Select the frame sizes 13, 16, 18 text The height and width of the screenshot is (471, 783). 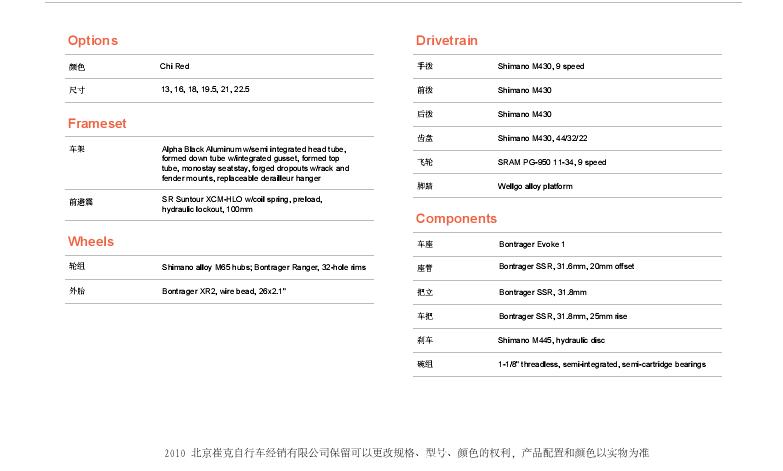pos(205,90)
